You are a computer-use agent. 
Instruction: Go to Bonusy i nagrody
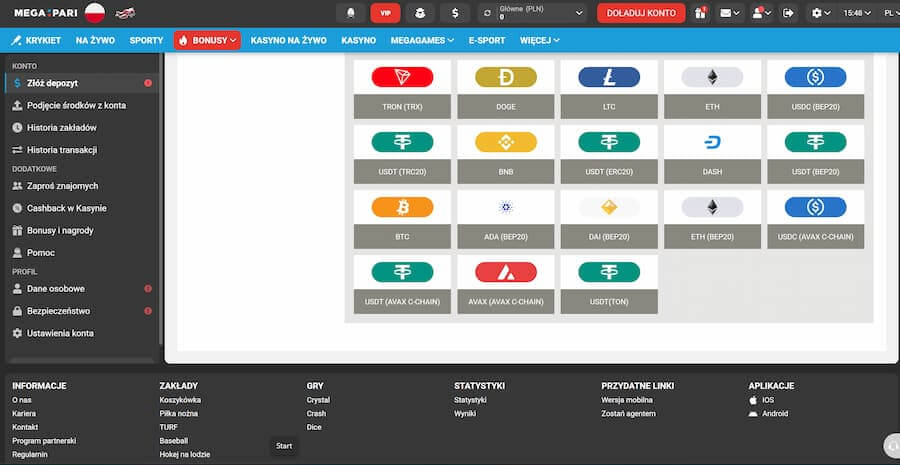pyautogui.click(x=82, y=230)
